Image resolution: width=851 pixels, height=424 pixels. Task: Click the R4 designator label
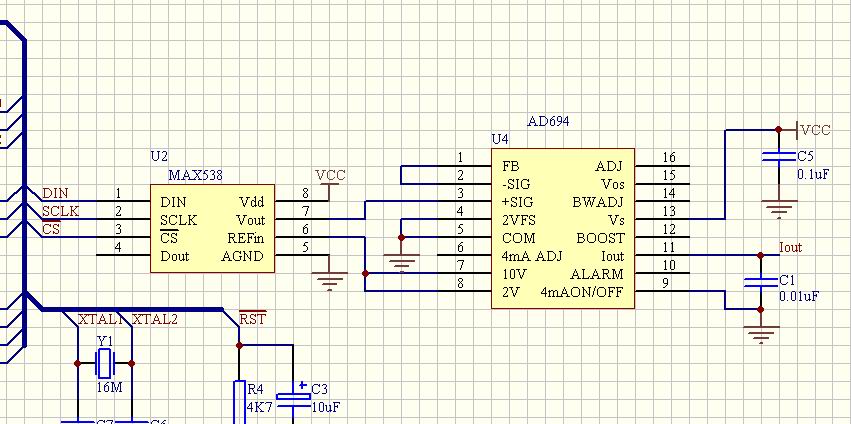click(255, 389)
